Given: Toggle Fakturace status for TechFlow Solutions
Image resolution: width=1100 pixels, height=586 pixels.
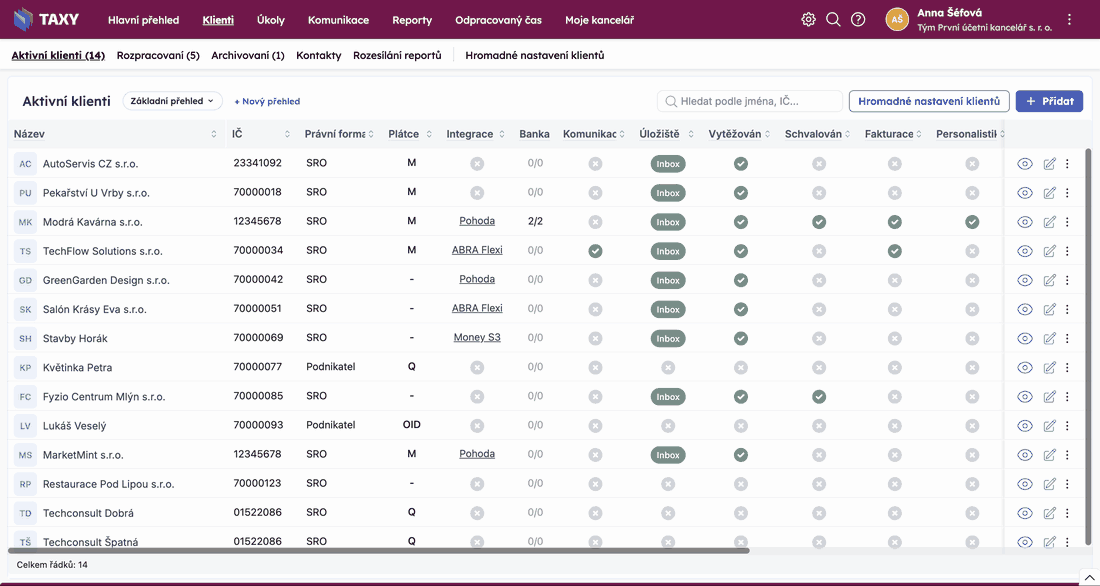Looking at the screenshot, I should click(894, 251).
